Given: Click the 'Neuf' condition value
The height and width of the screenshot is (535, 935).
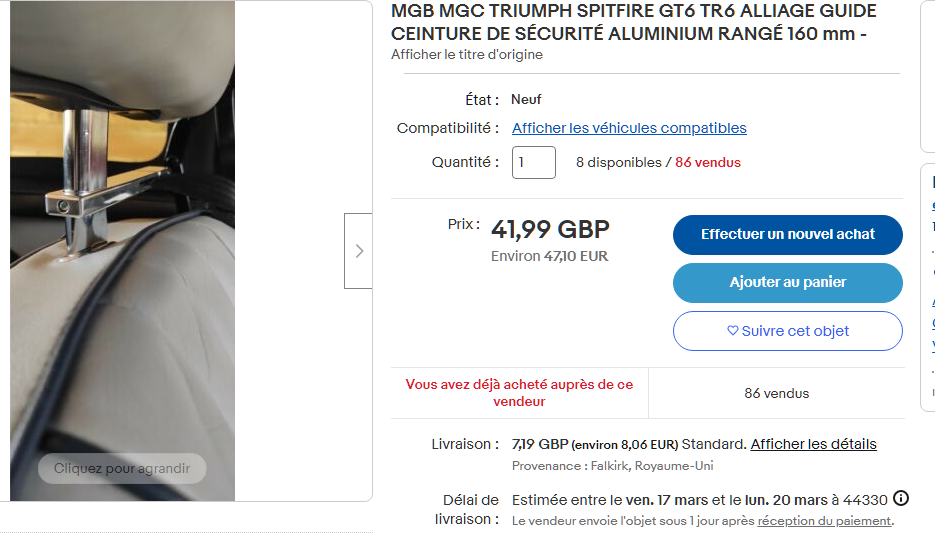Looking at the screenshot, I should click(526, 99).
